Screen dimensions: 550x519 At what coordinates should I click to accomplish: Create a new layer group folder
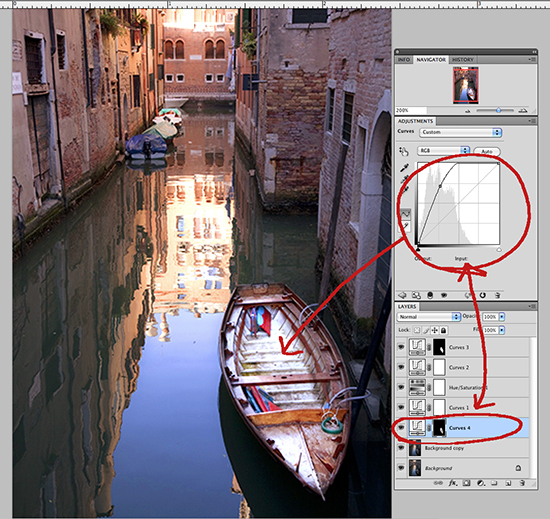pyautogui.click(x=494, y=483)
